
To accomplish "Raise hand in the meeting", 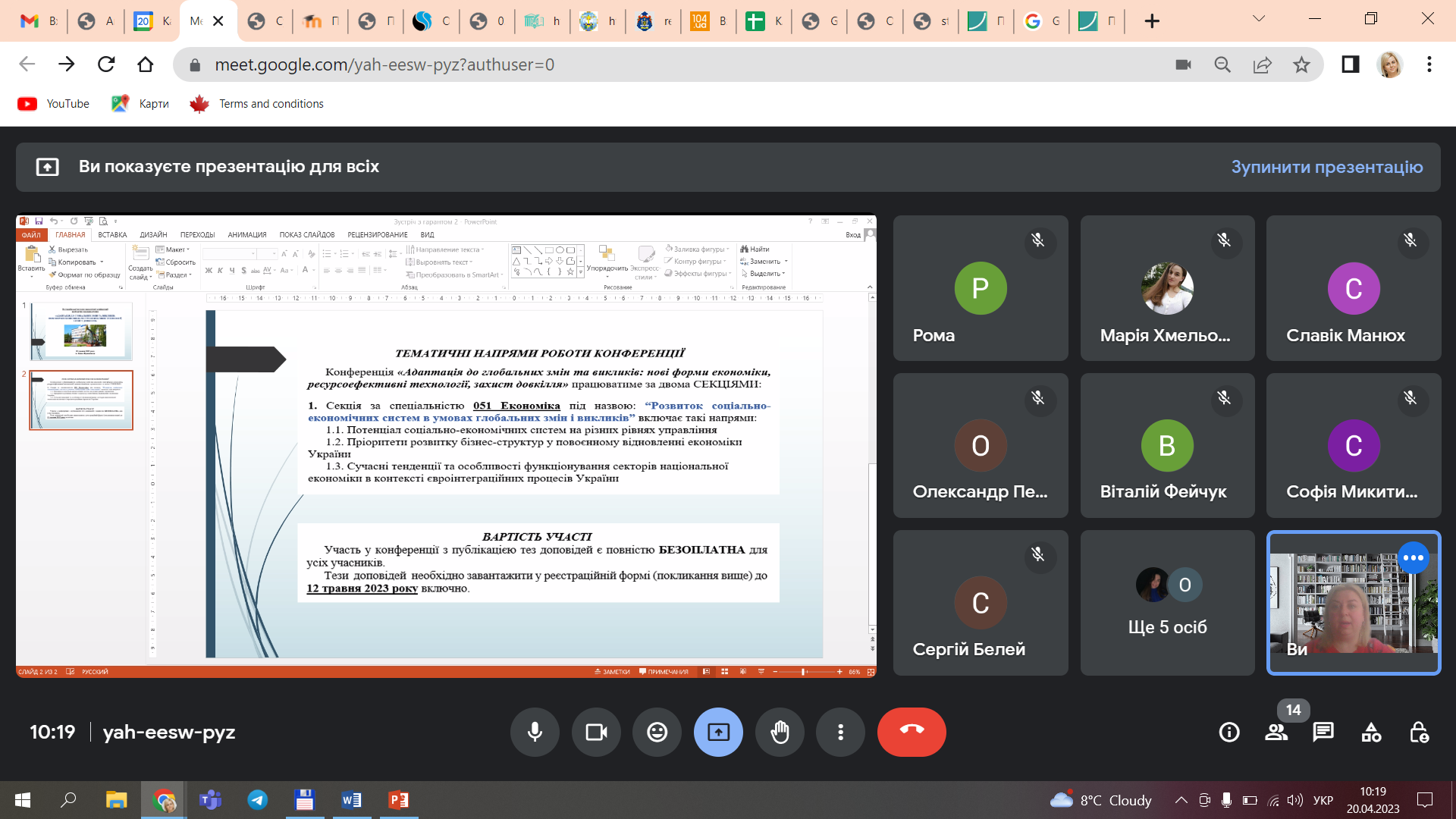I will pyautogui.click(x=780, y=732).
